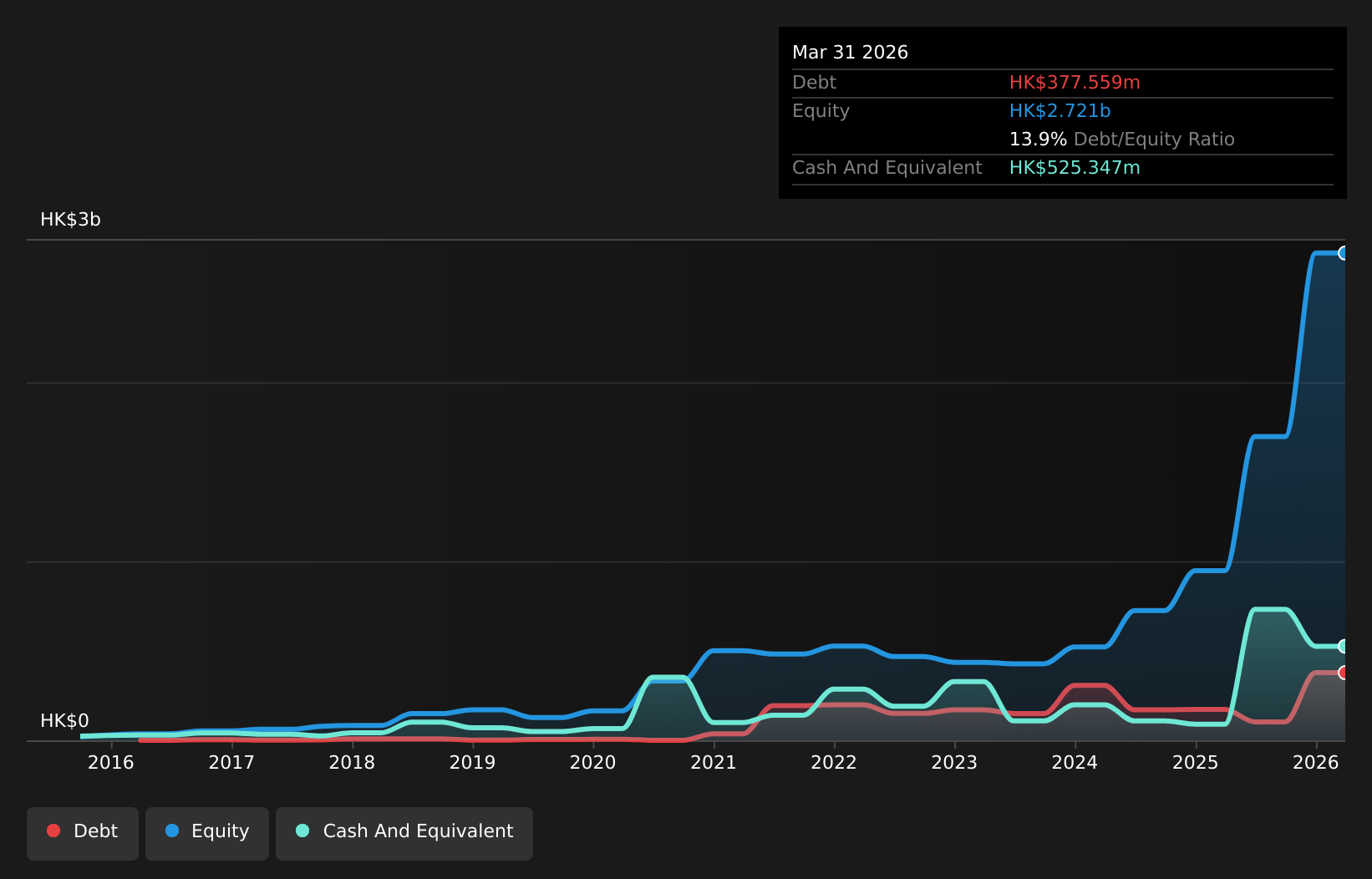Click the Equity row label in tooltip
Image resolution: width=1372 pixels, height=879 pixels.
click(x=821, y=111)
